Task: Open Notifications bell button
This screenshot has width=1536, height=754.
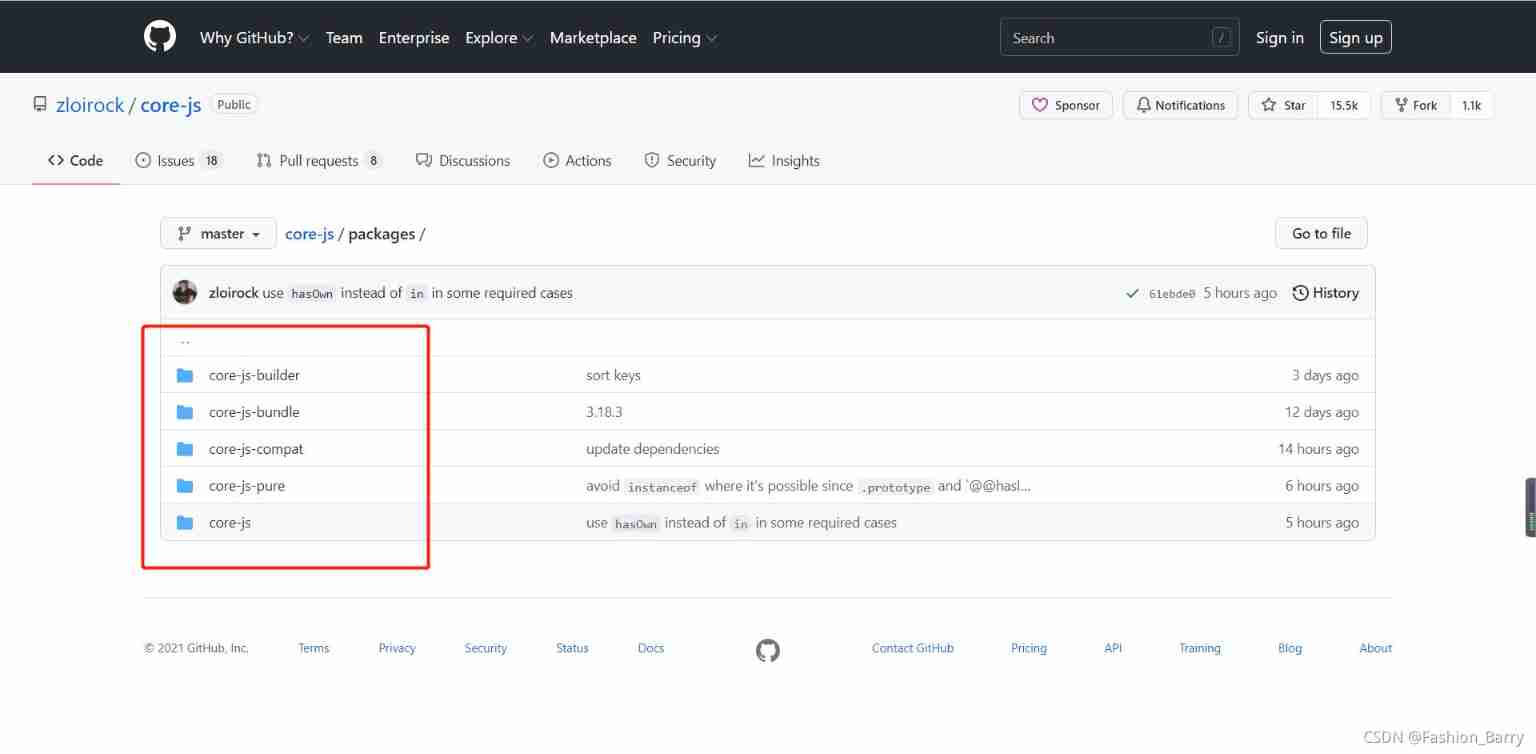Action: (1180, 105)
